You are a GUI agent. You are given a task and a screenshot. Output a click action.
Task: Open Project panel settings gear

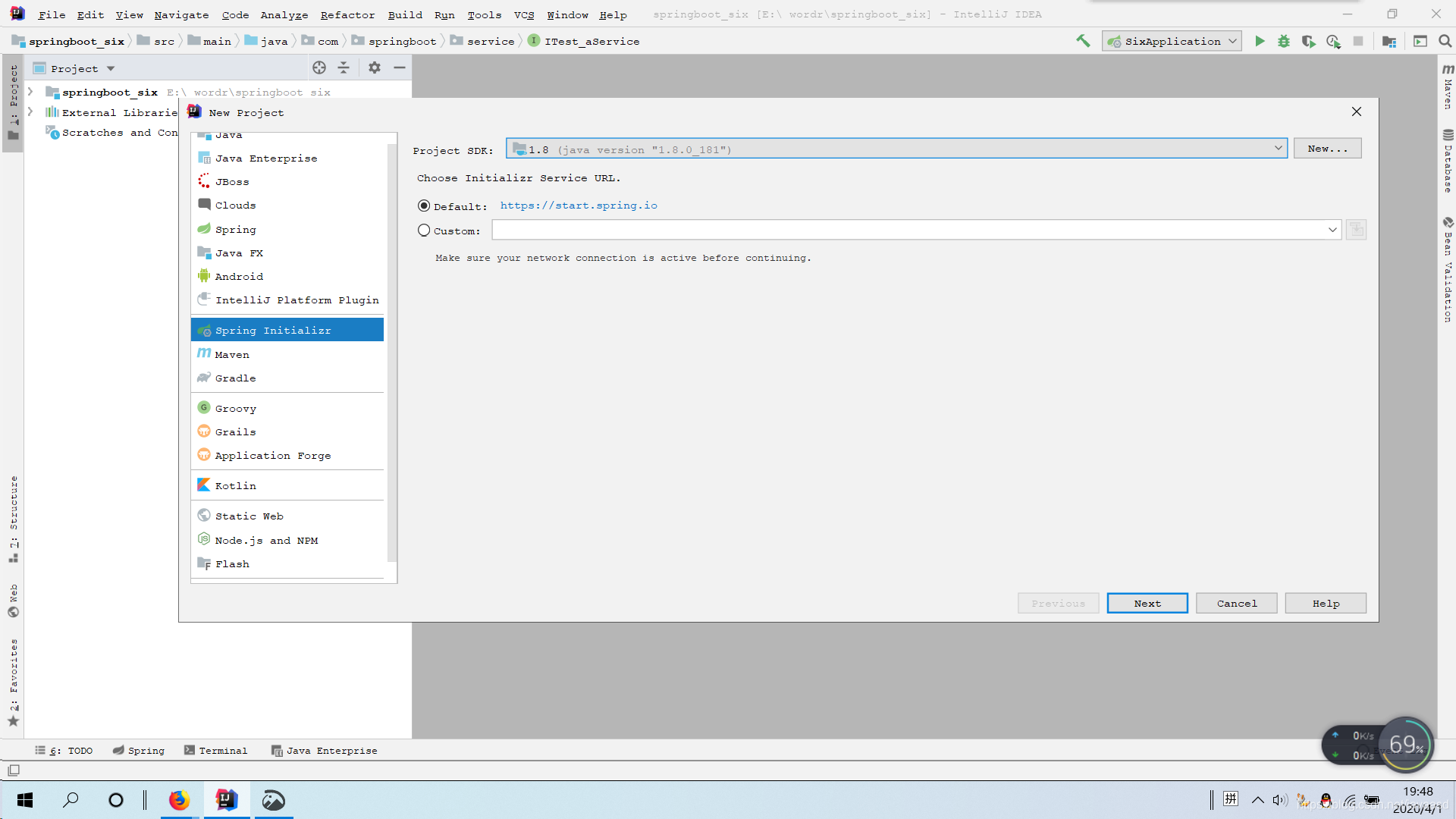(x=375, y=67)
